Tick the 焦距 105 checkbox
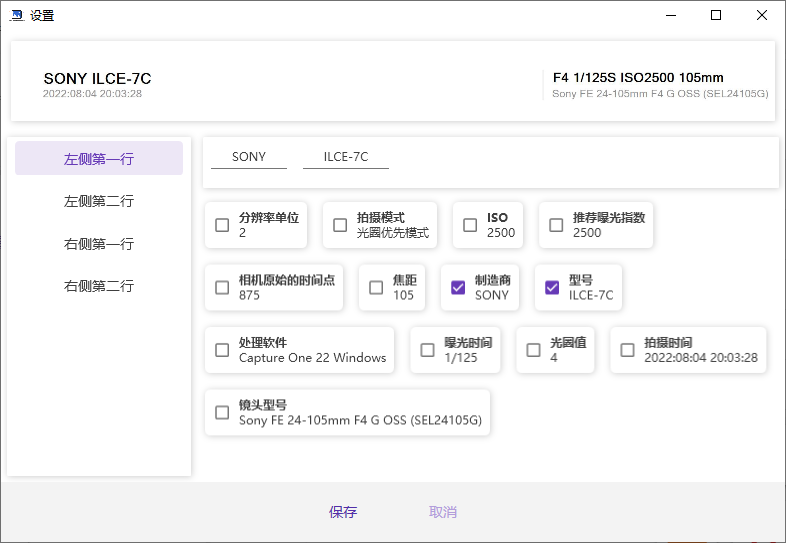 376,288
